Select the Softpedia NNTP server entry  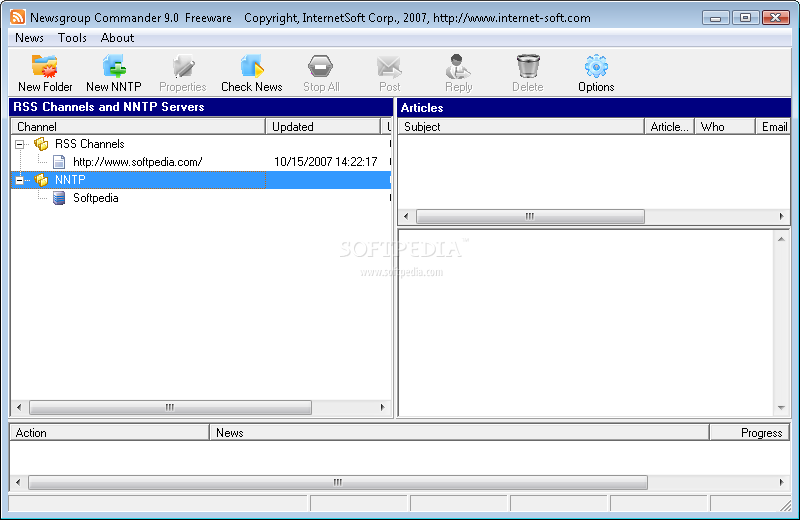tap(95, 198)
